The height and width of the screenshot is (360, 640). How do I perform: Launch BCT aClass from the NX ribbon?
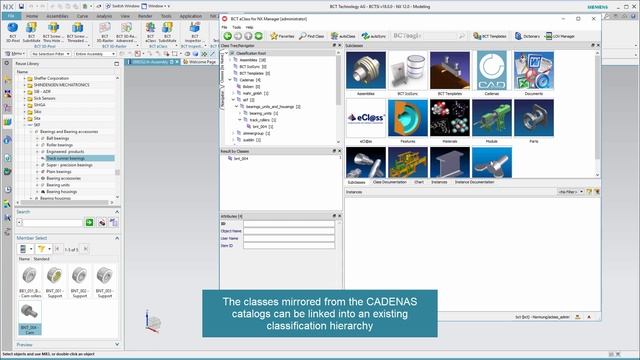[151, 32]
